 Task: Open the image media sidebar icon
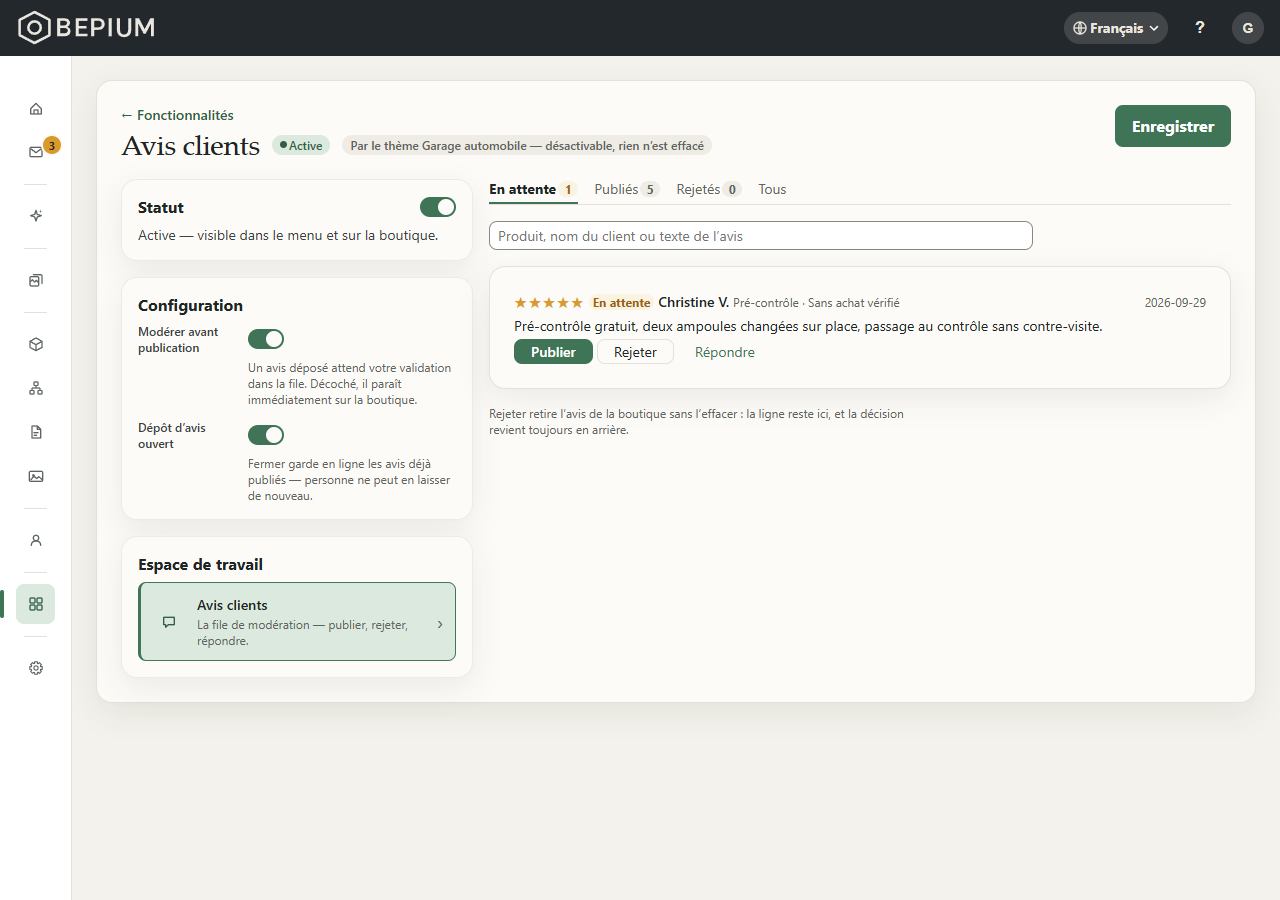(x=36, y=476)
